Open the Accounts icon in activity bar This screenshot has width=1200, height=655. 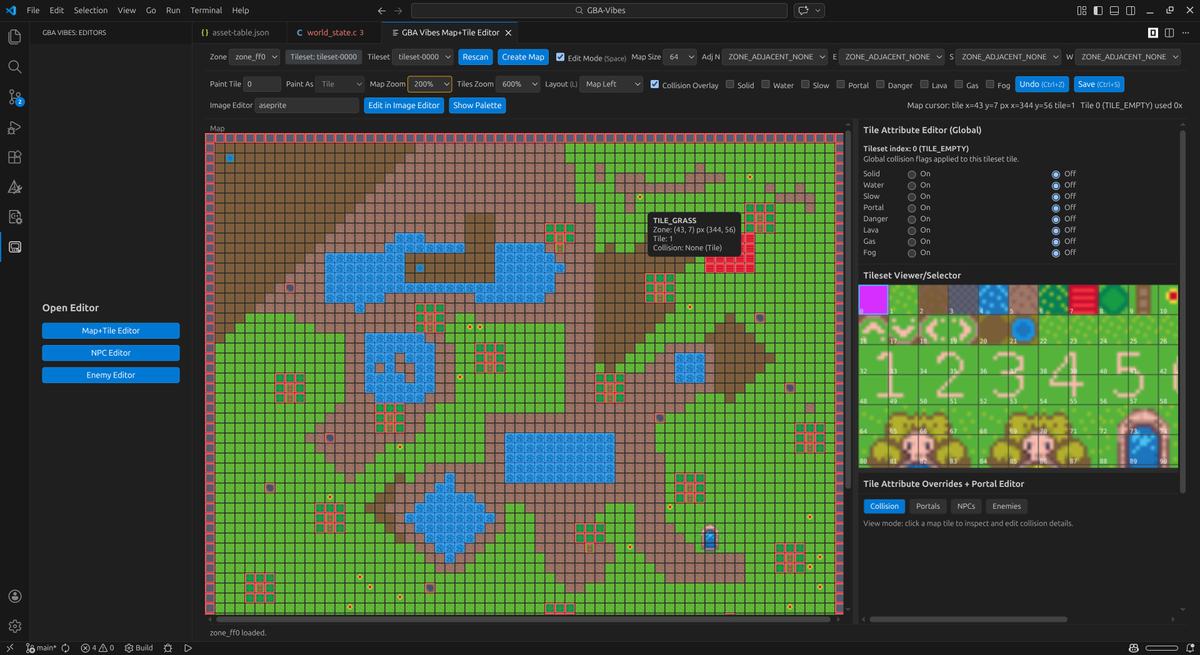click(15, 596)
